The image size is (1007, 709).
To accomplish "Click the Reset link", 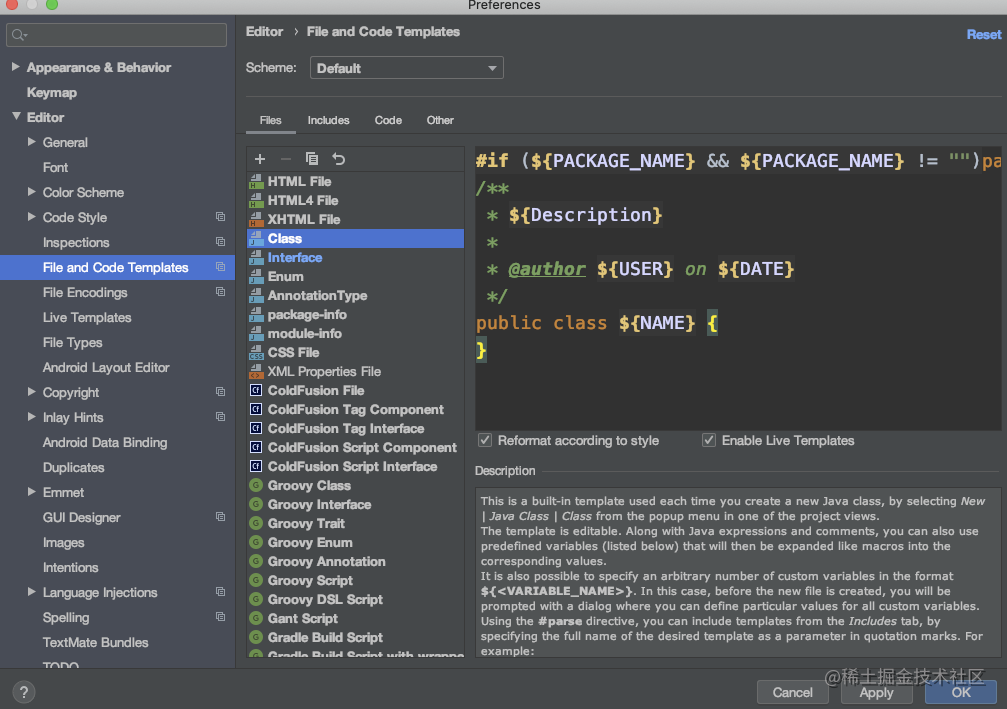I will [x=984, y=33].
